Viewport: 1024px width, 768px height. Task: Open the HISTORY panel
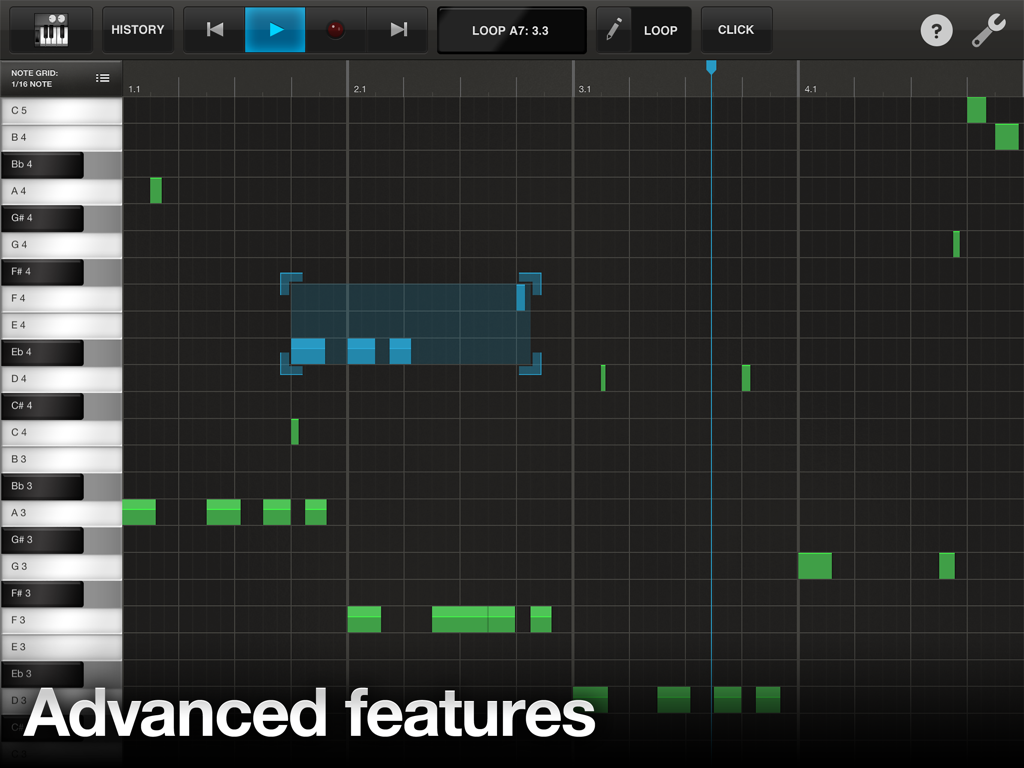[x=138, y=29]
